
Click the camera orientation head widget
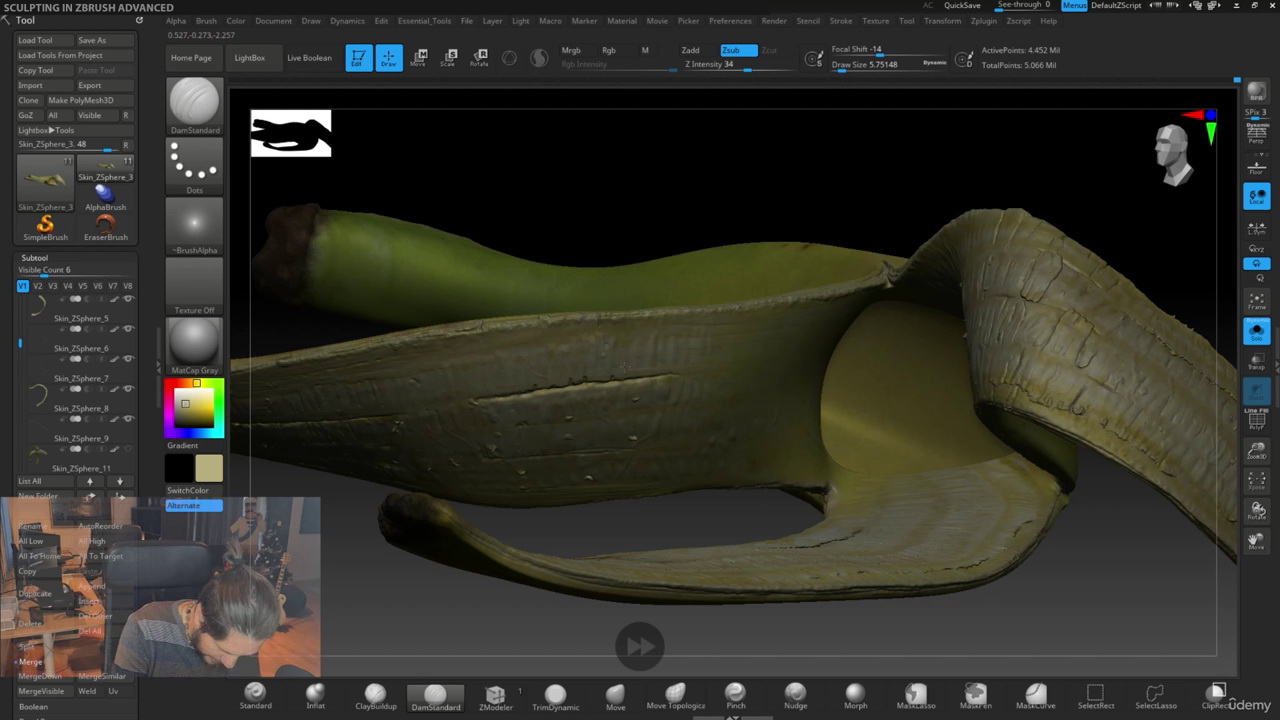pyautogui.click(x=1172, y=154)
